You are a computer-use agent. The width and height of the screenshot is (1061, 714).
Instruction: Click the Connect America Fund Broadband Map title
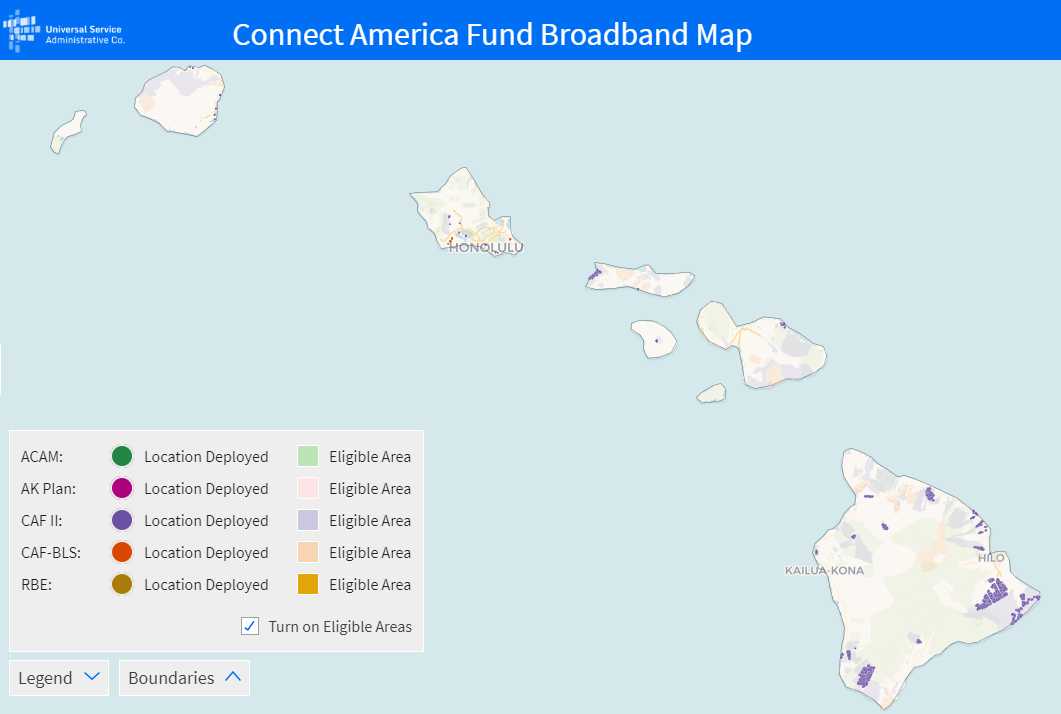[492, 35]
